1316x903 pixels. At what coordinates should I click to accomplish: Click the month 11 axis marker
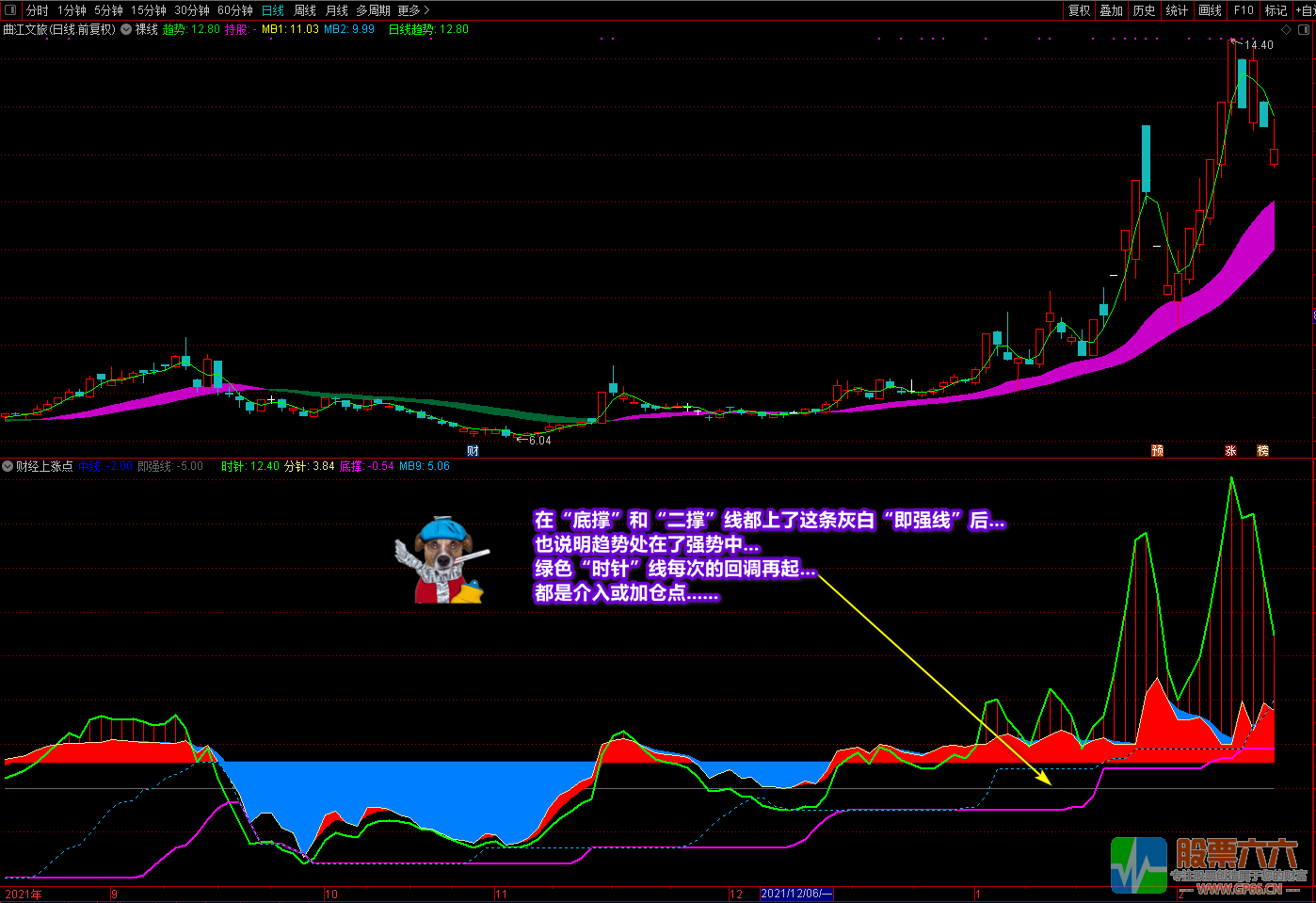click(502, 895)
